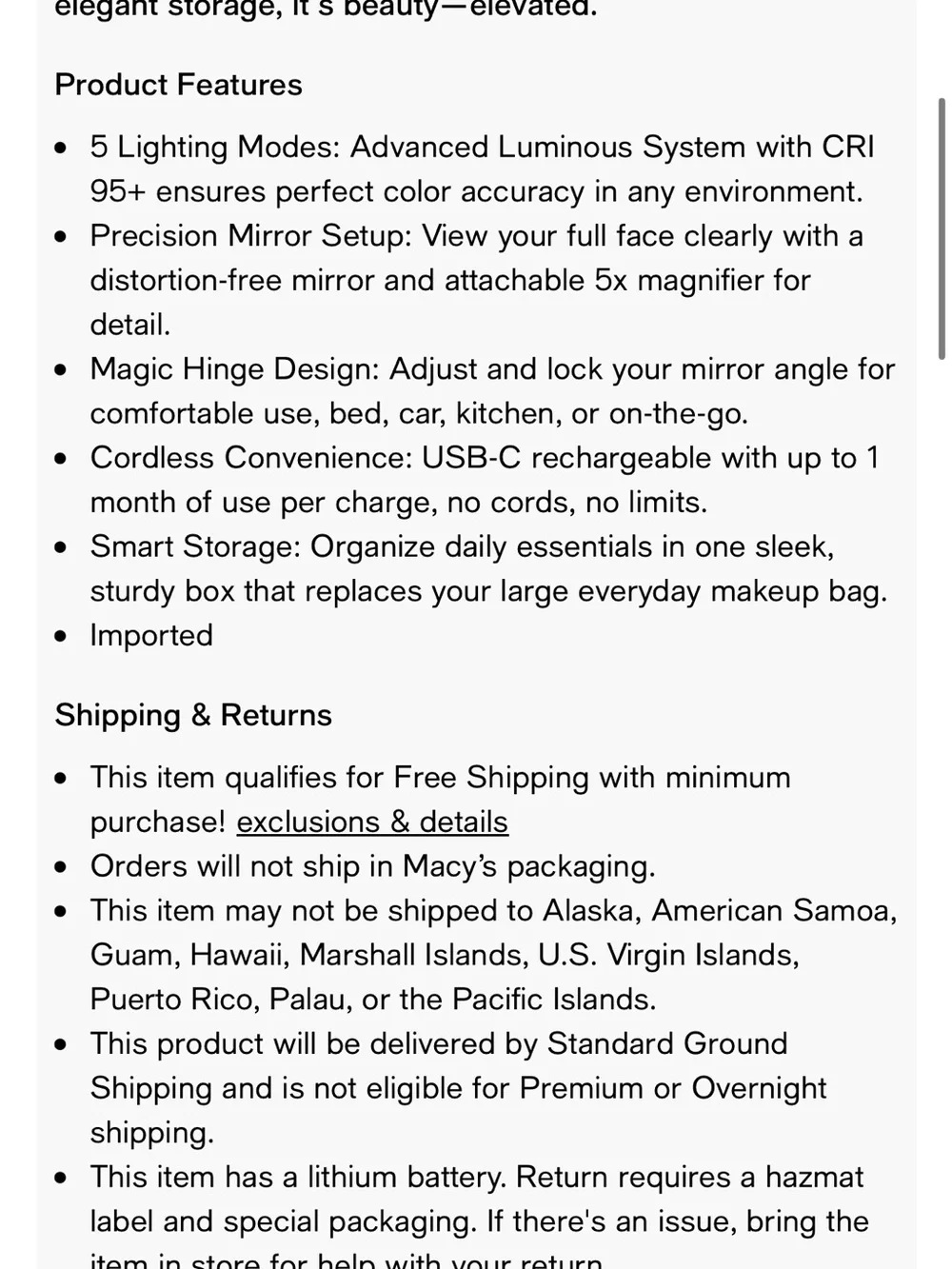Viewport: 952px width, 1269px height.
Task: Click the bullet point beside "5 Lighting Modes"
Action: pos(61,148)
